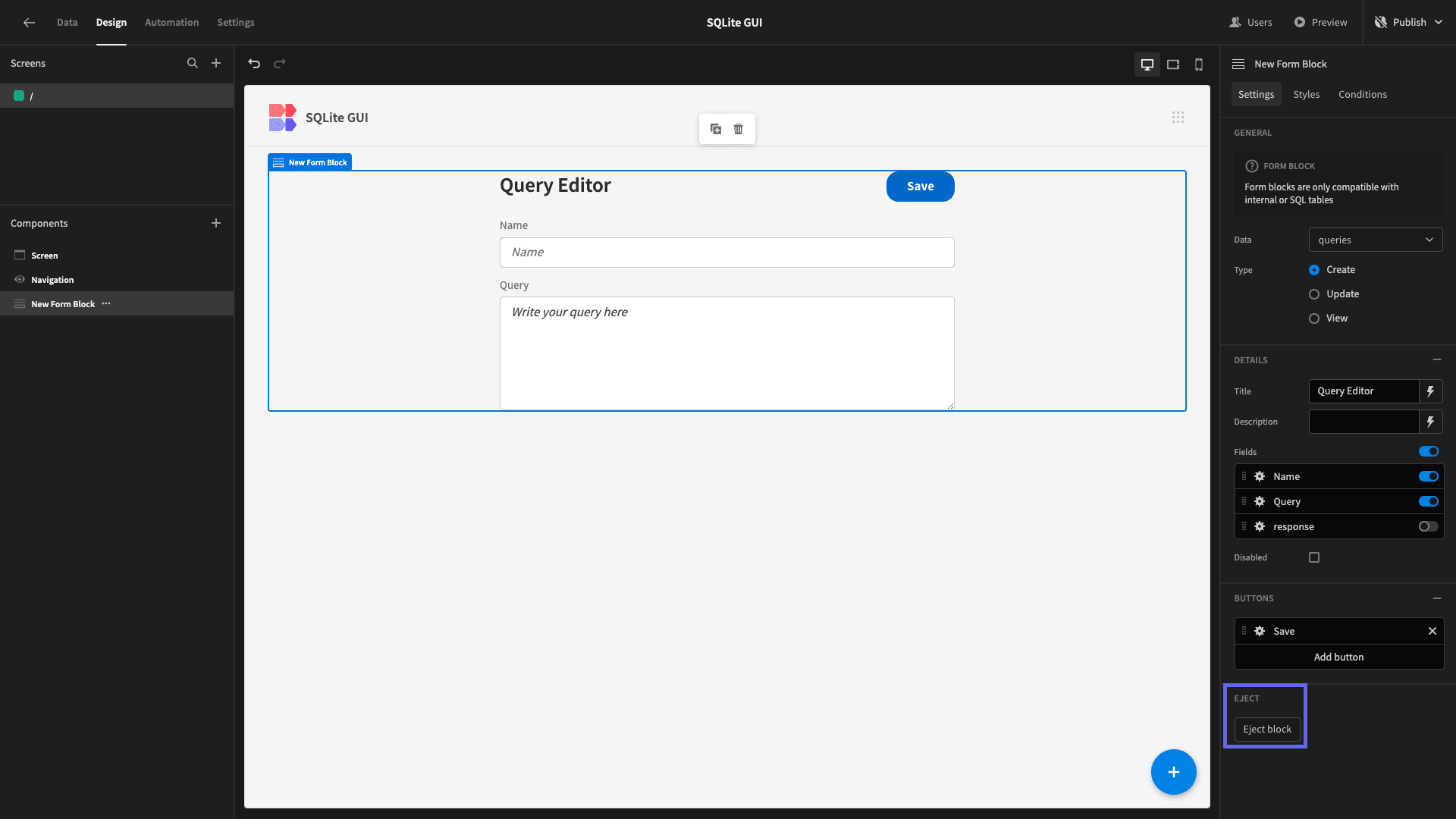This screenshot has width=1456, height=819.
Task: Click the redo arrow
Action: 280,63
